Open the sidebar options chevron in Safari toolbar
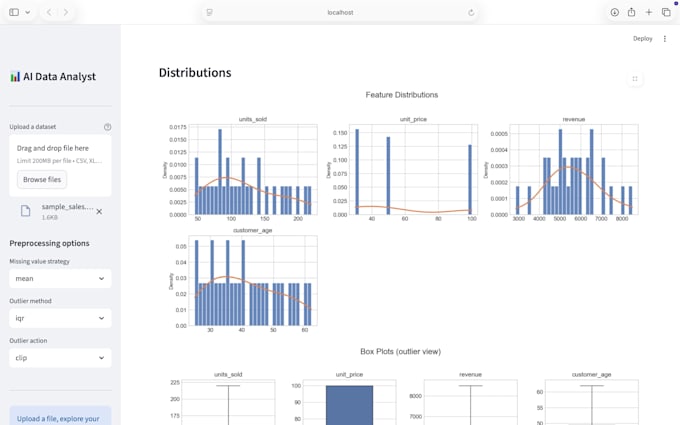680x425 pixels. pos(28,12)
